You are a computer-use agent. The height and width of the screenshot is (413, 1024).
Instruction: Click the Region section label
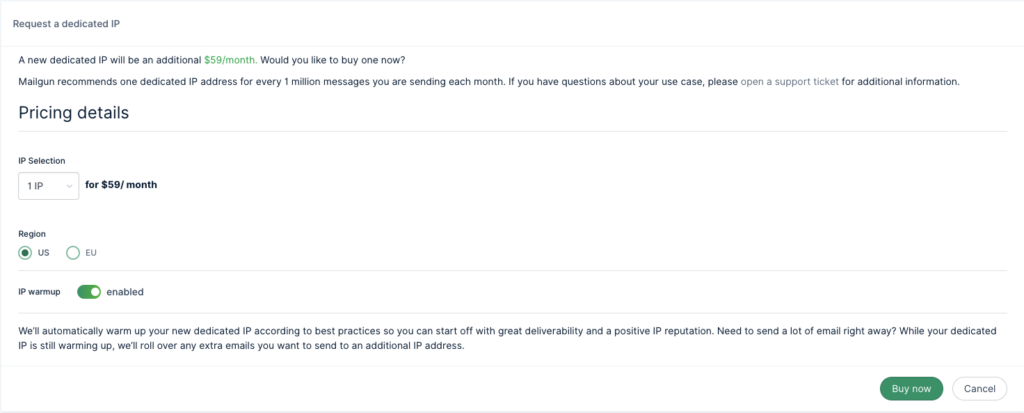[x=32, y=234]
